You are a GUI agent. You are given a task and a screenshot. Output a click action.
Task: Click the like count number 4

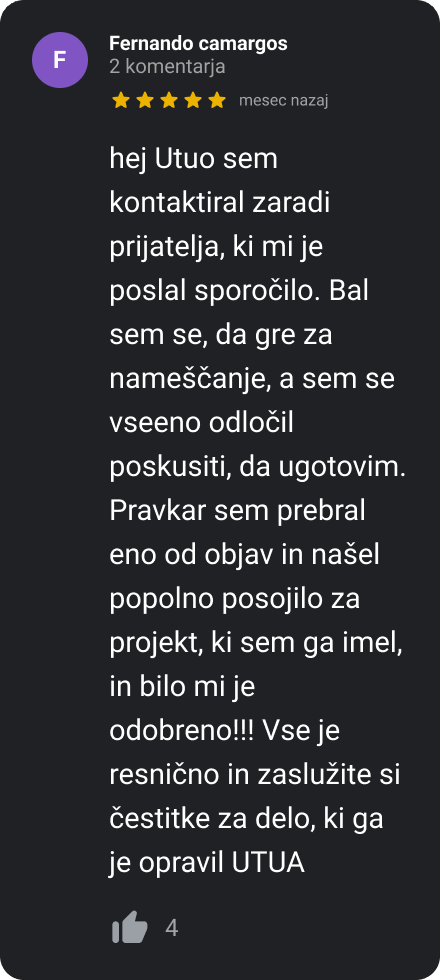171,928
